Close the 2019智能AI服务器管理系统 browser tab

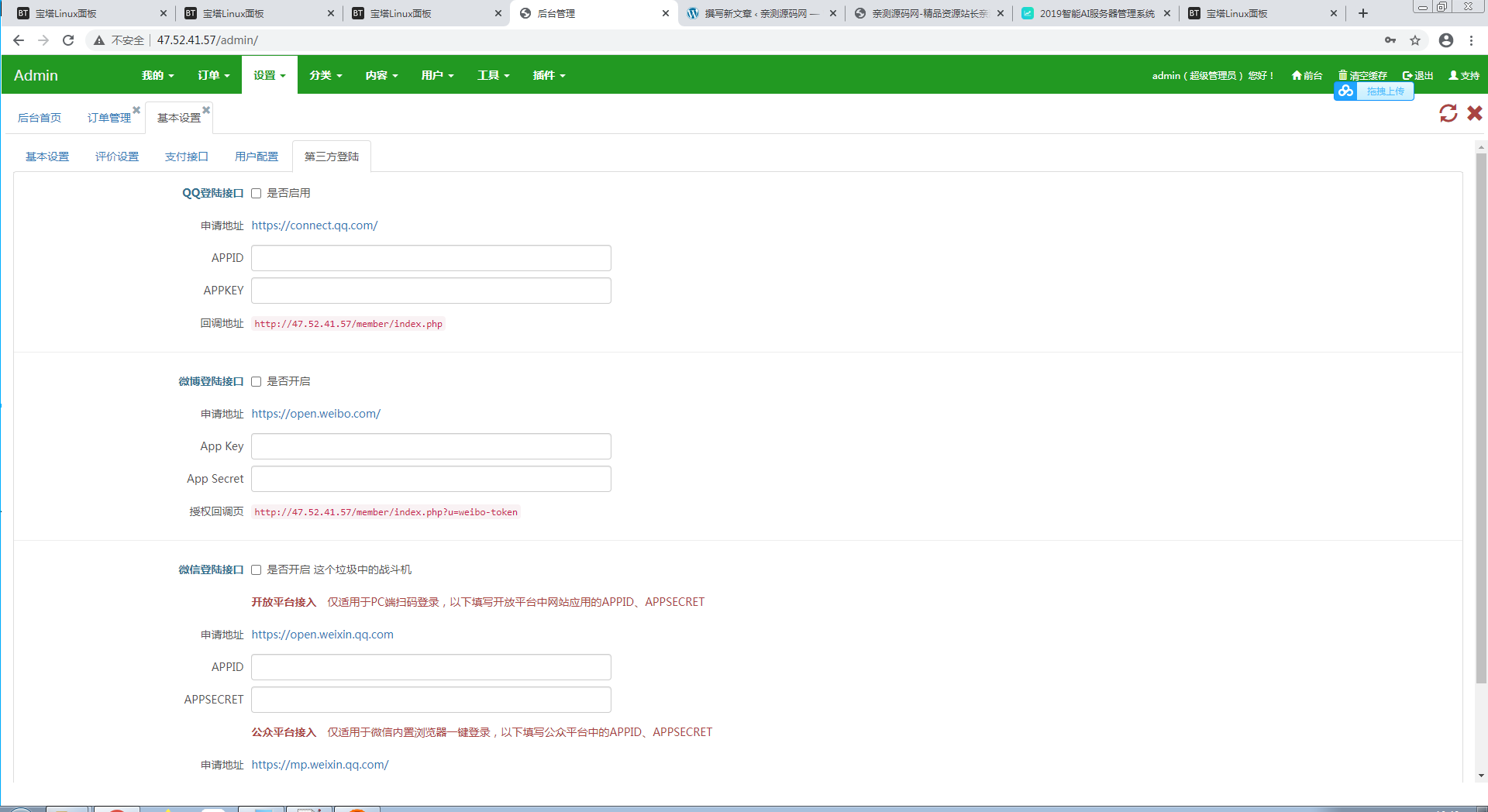click(x=1167, y=13)
